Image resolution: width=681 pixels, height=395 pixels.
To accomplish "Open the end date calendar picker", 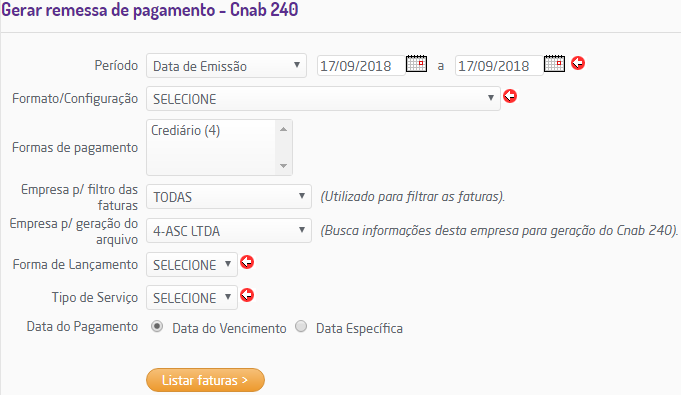I will pos(554,64).
